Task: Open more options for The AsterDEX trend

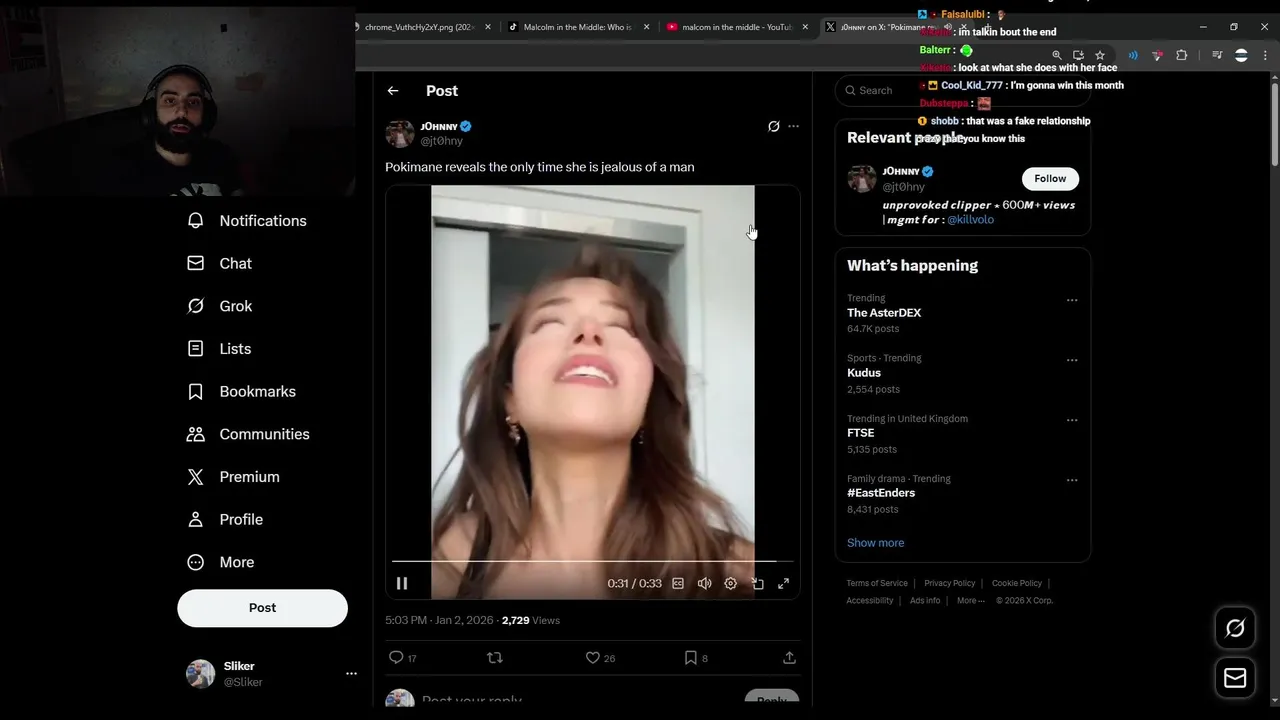Action: (x=1072, y=300)
